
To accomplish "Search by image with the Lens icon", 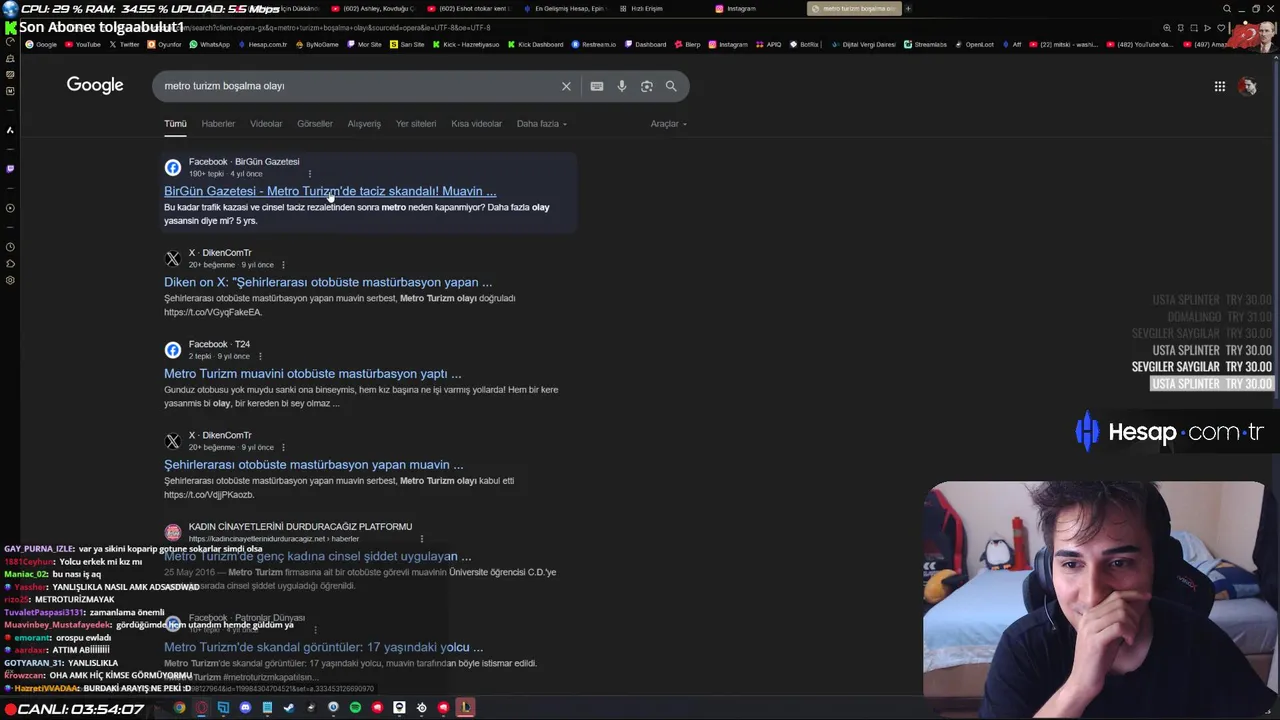I will pos(647,86).
